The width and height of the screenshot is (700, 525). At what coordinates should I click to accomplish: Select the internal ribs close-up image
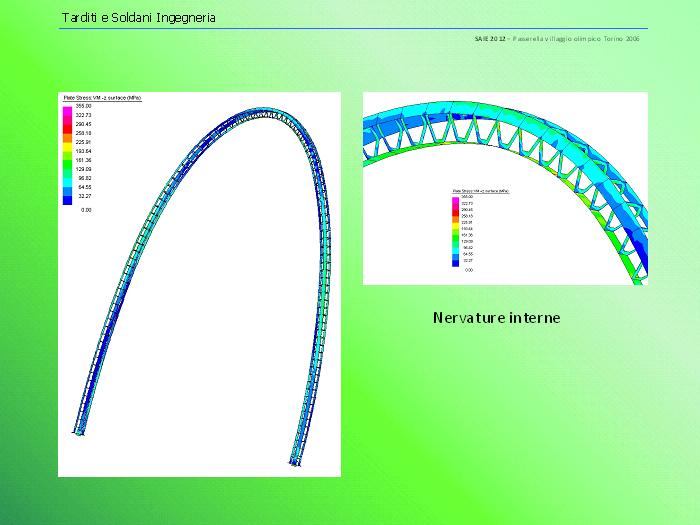[x=504, y=188]
